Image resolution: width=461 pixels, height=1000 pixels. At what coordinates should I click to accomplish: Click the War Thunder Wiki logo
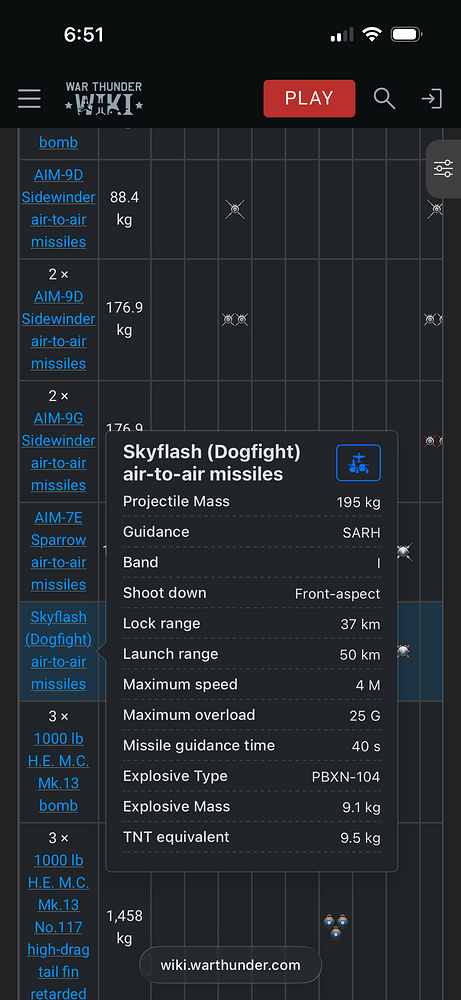coord(104,98)
